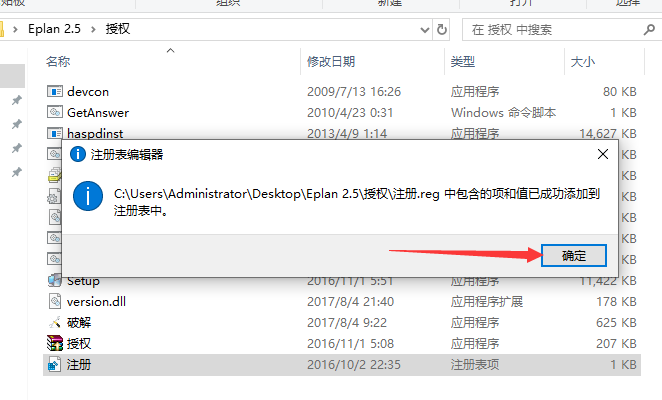The height and width of the screenshot is (400, 662).
Task: Select the Setup installer icon
Action: 54,280
